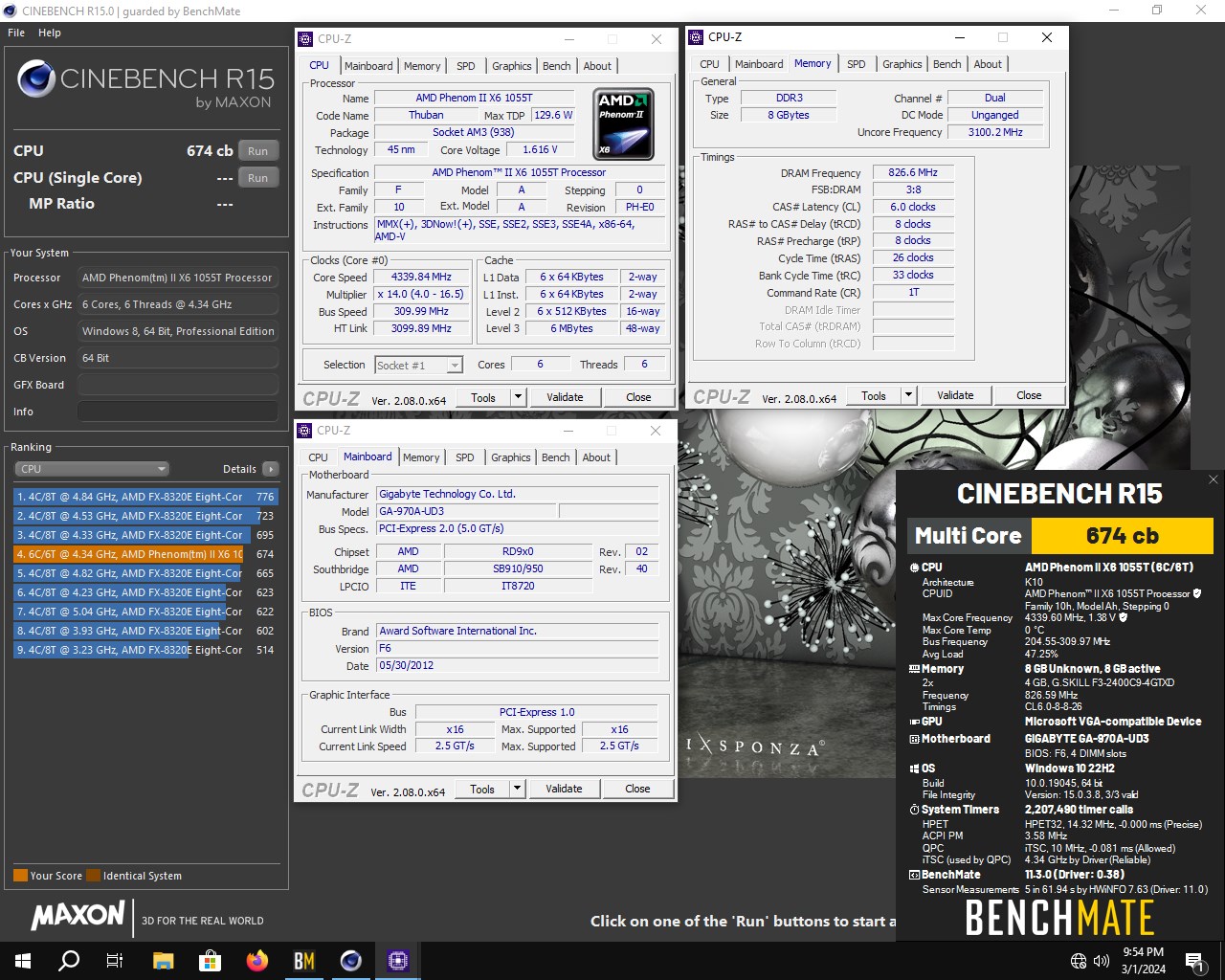Viewport: 1225px width, 980px height.
Task: Close the BenchMate result overlay
Action: pyautogui.click(x=1213, y=479)
